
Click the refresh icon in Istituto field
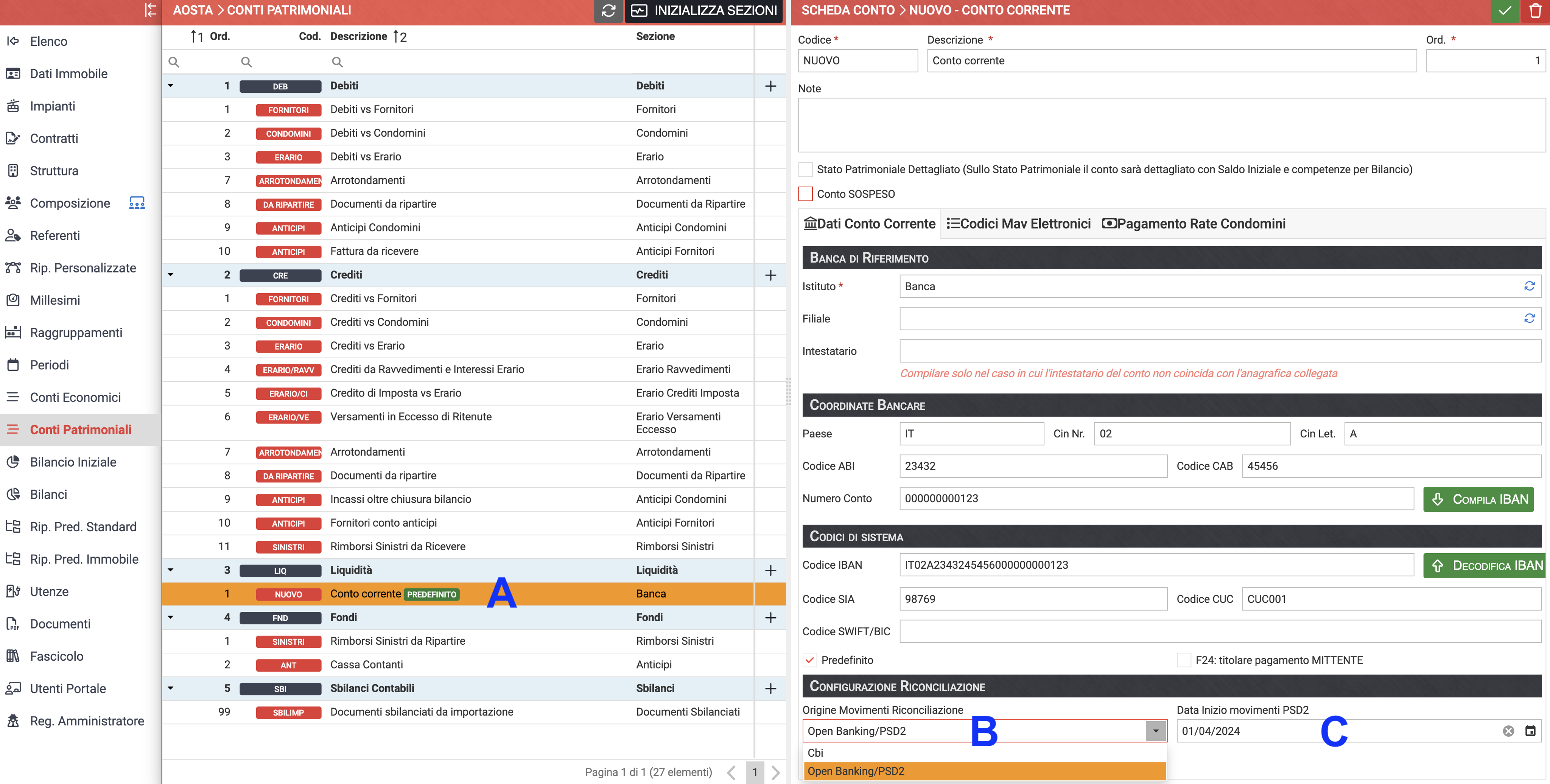click(1529, 286)
